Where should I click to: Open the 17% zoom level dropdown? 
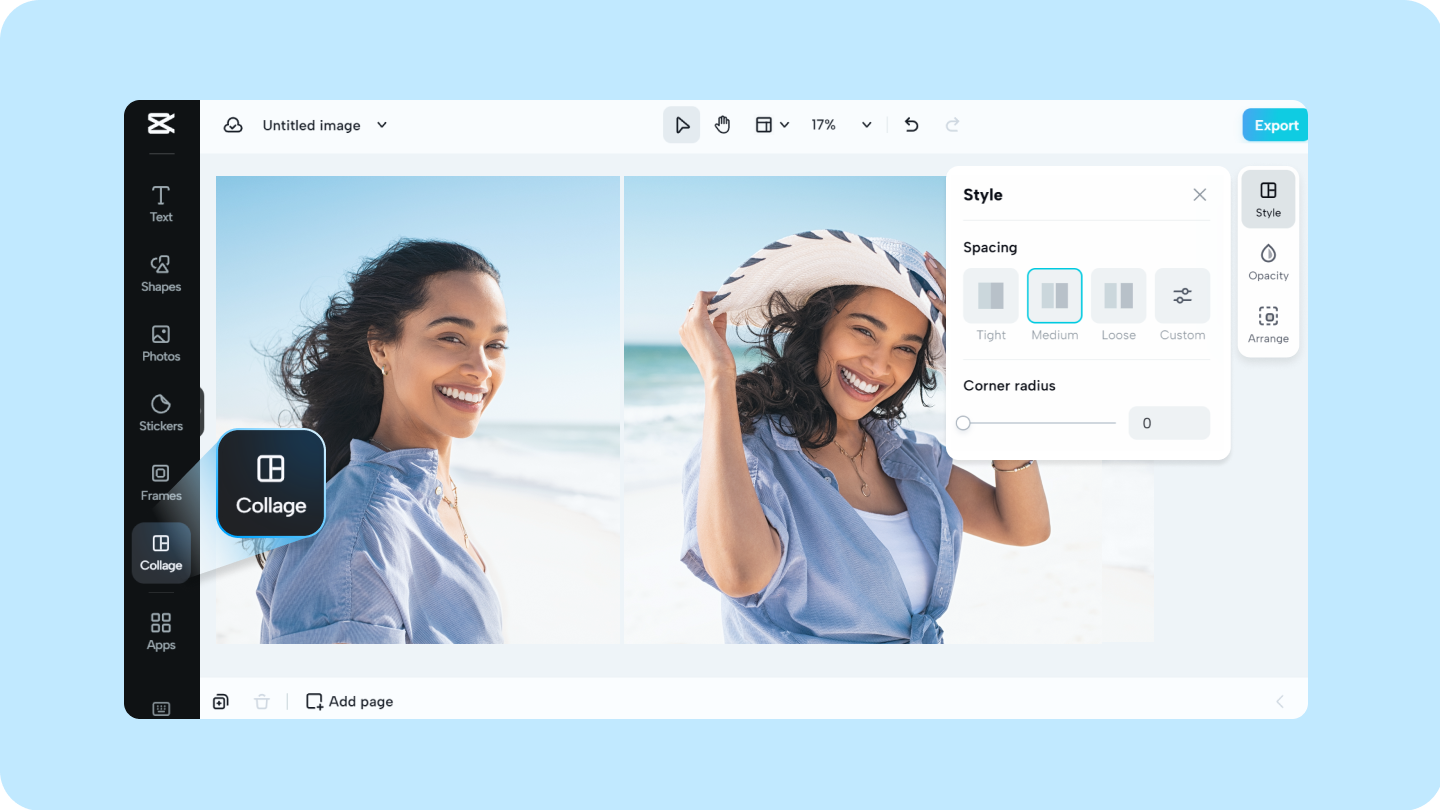pos(841,125)
